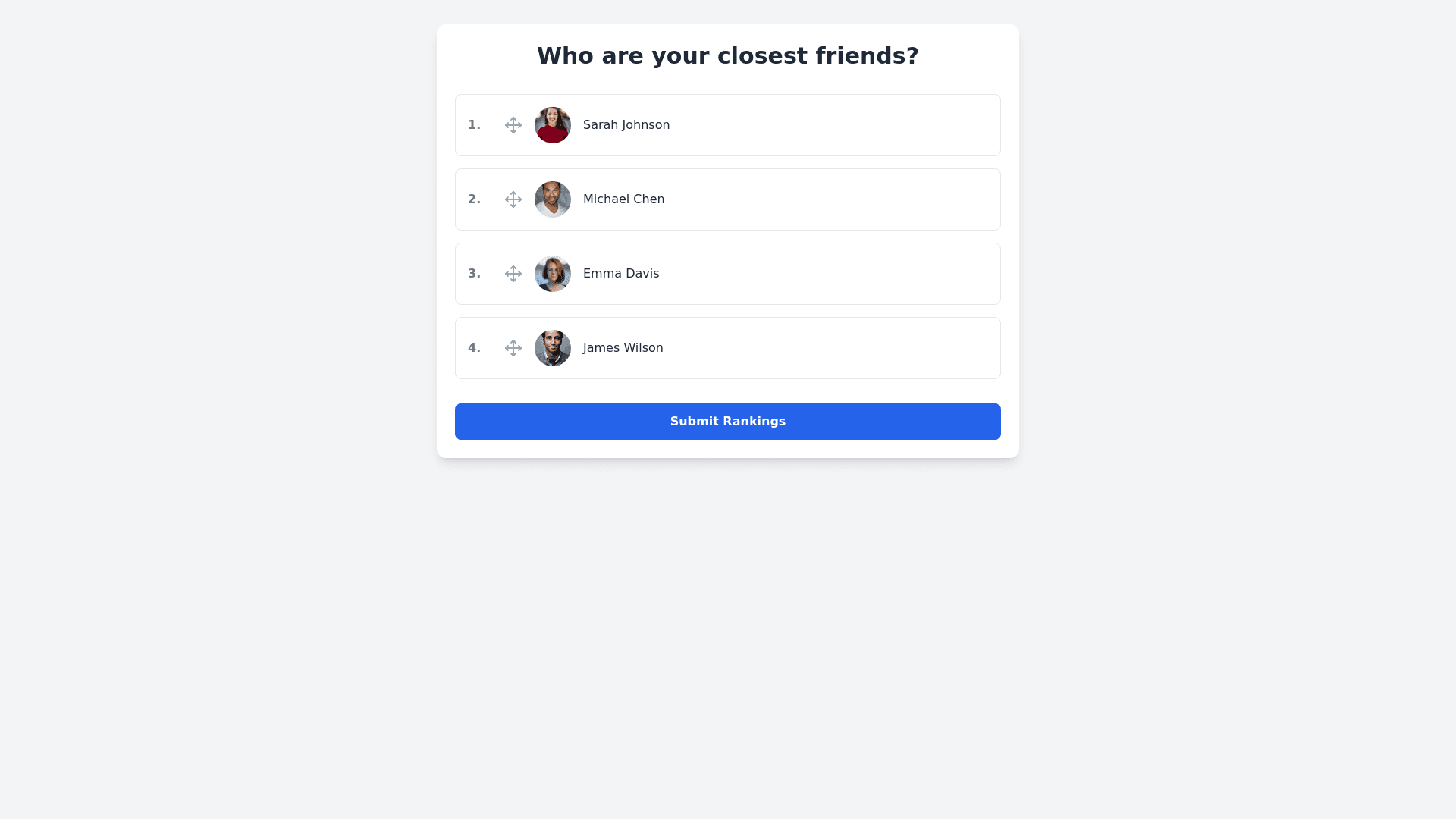Select the rank number 3 label
Screen dimensions: 1456x819
tap(474, 274)
